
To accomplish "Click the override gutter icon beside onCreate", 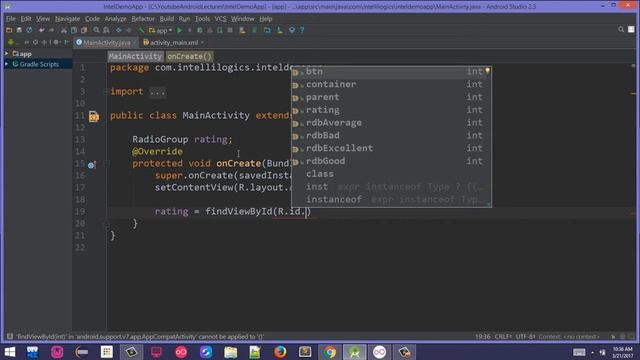I will click(x=91, y=165).
